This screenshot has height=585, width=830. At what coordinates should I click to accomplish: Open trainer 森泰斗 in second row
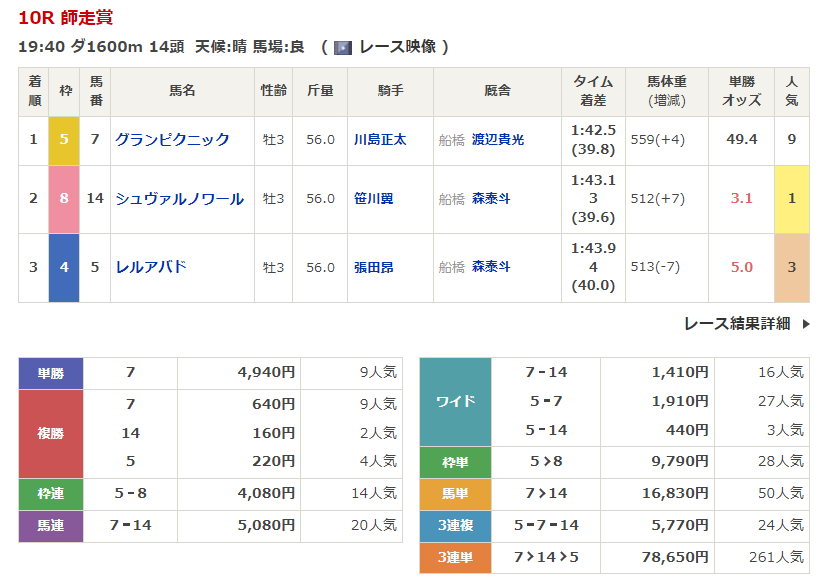(491, 199)
